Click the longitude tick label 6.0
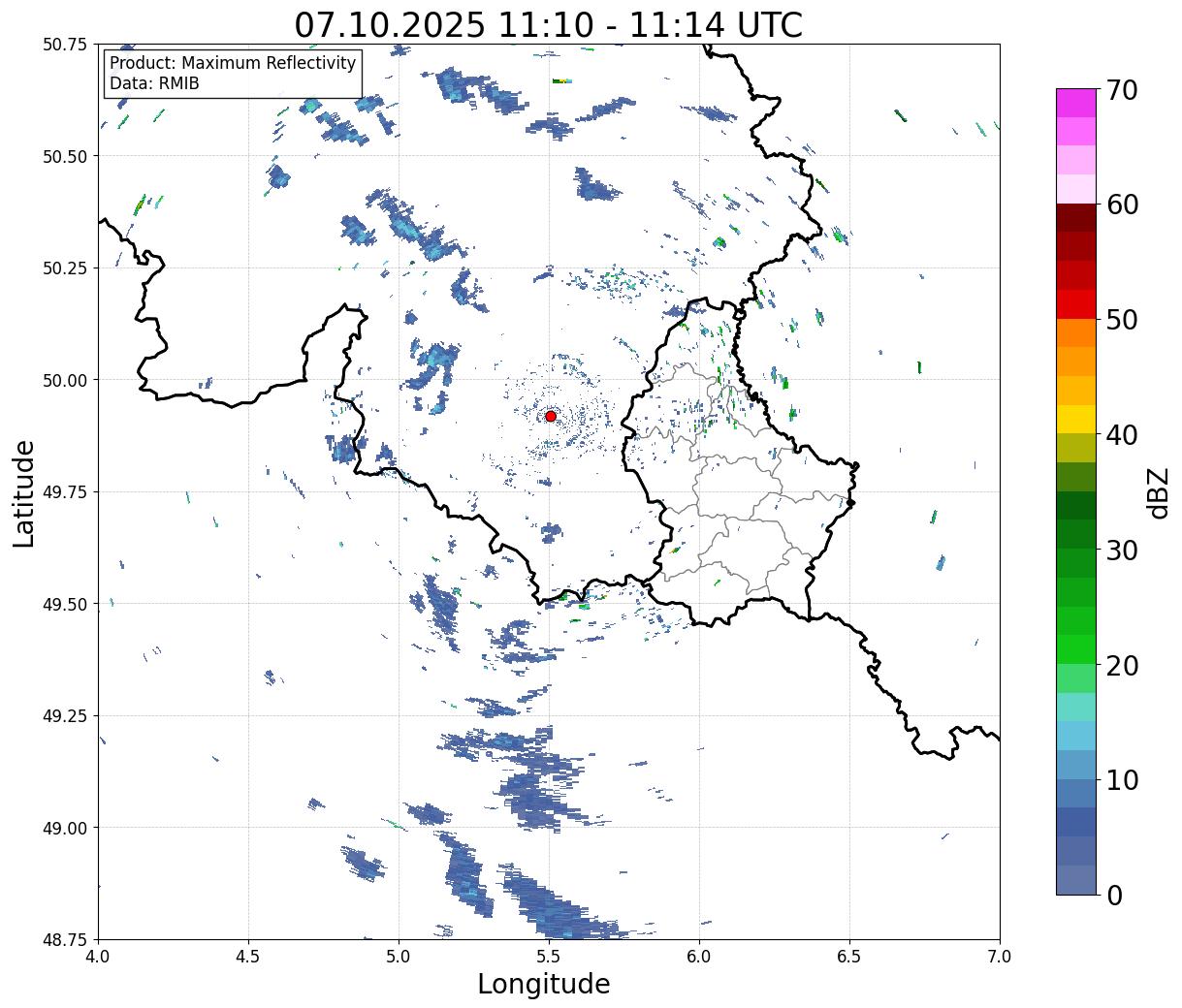Screen dimensions: 1182x1008 (x=699, y=956)
